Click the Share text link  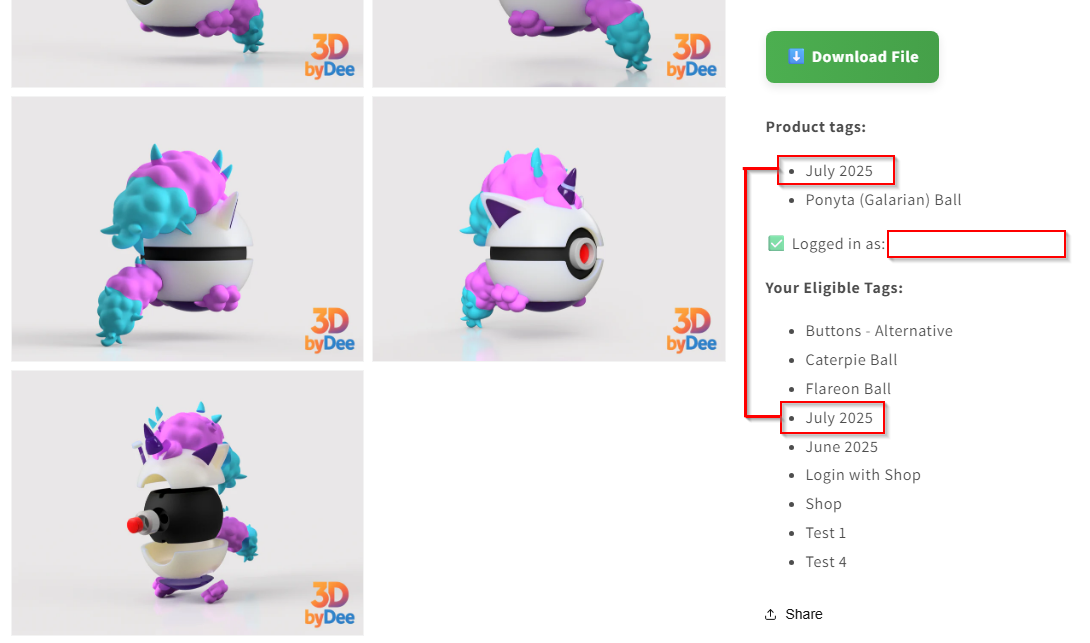point(804,614)
